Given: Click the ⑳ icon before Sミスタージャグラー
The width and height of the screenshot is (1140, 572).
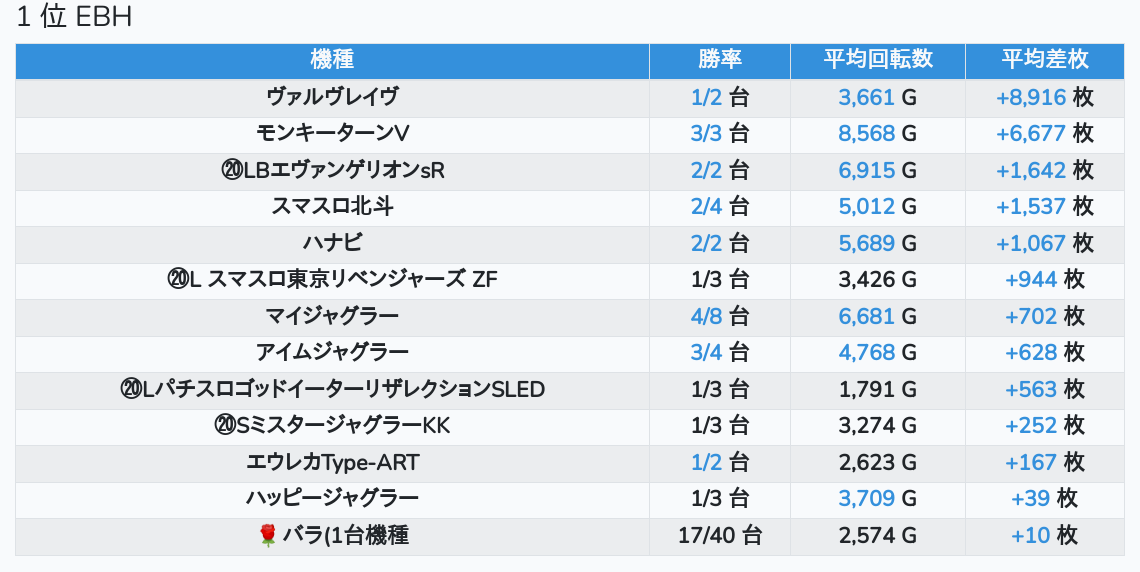Looking at the screenshot, I should tap(225, 426).
